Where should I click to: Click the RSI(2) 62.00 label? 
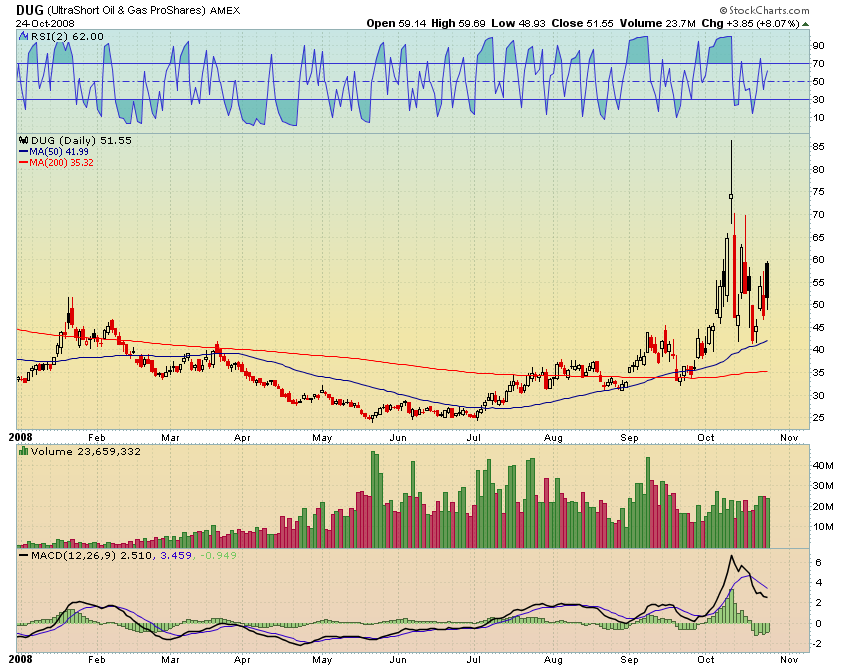pos(67,36)
